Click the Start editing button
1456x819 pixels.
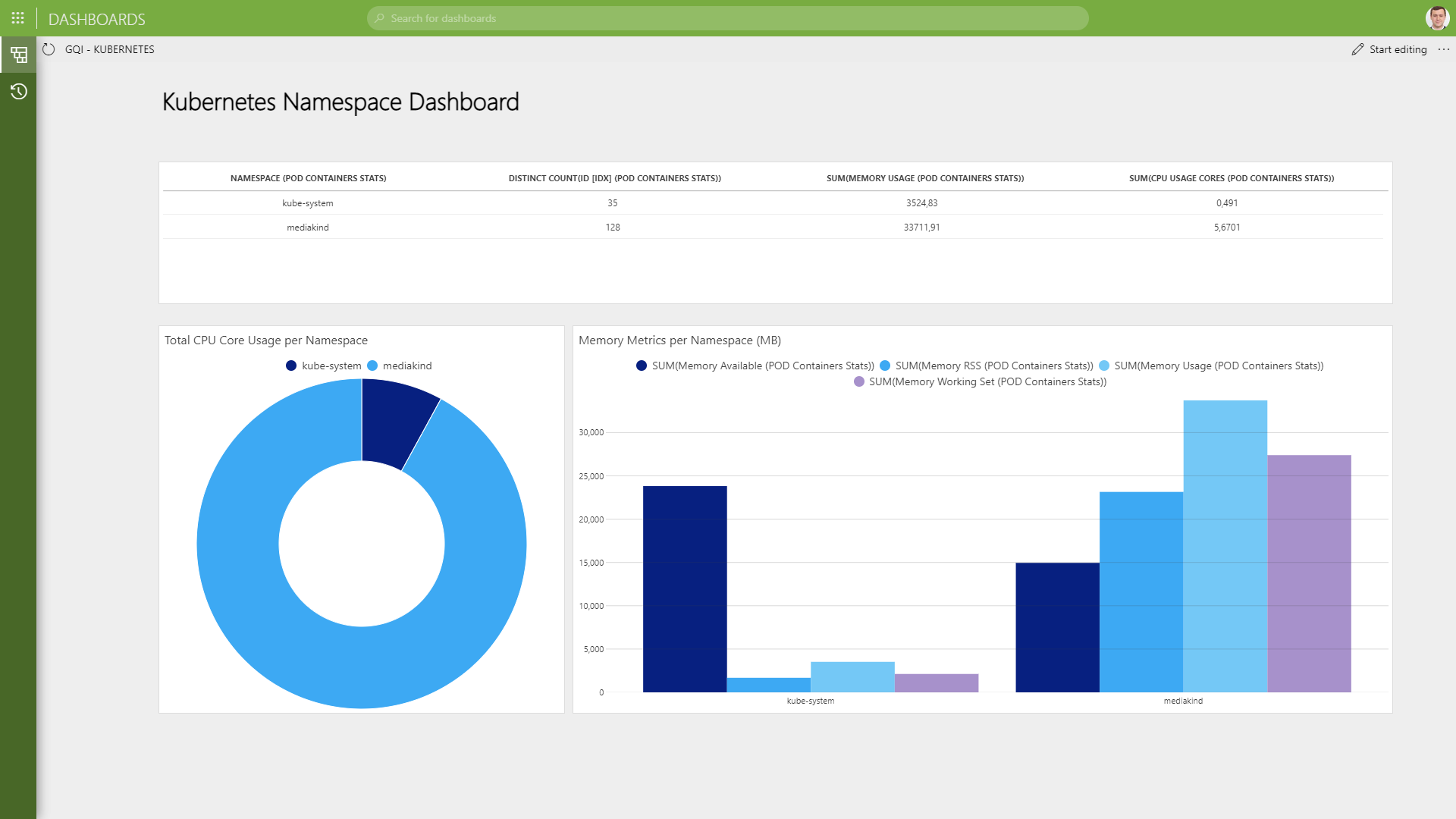coord(1398,49)
